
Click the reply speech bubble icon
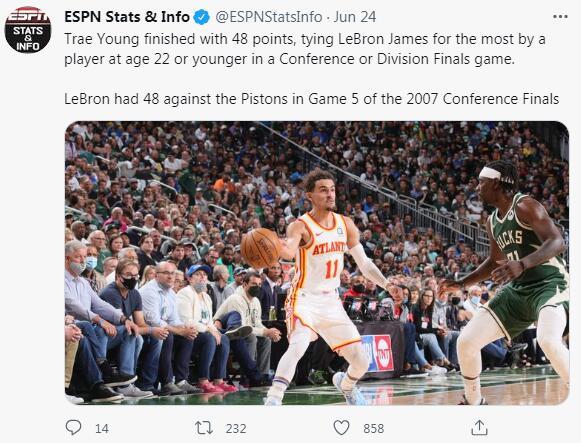tap(73, 427)
